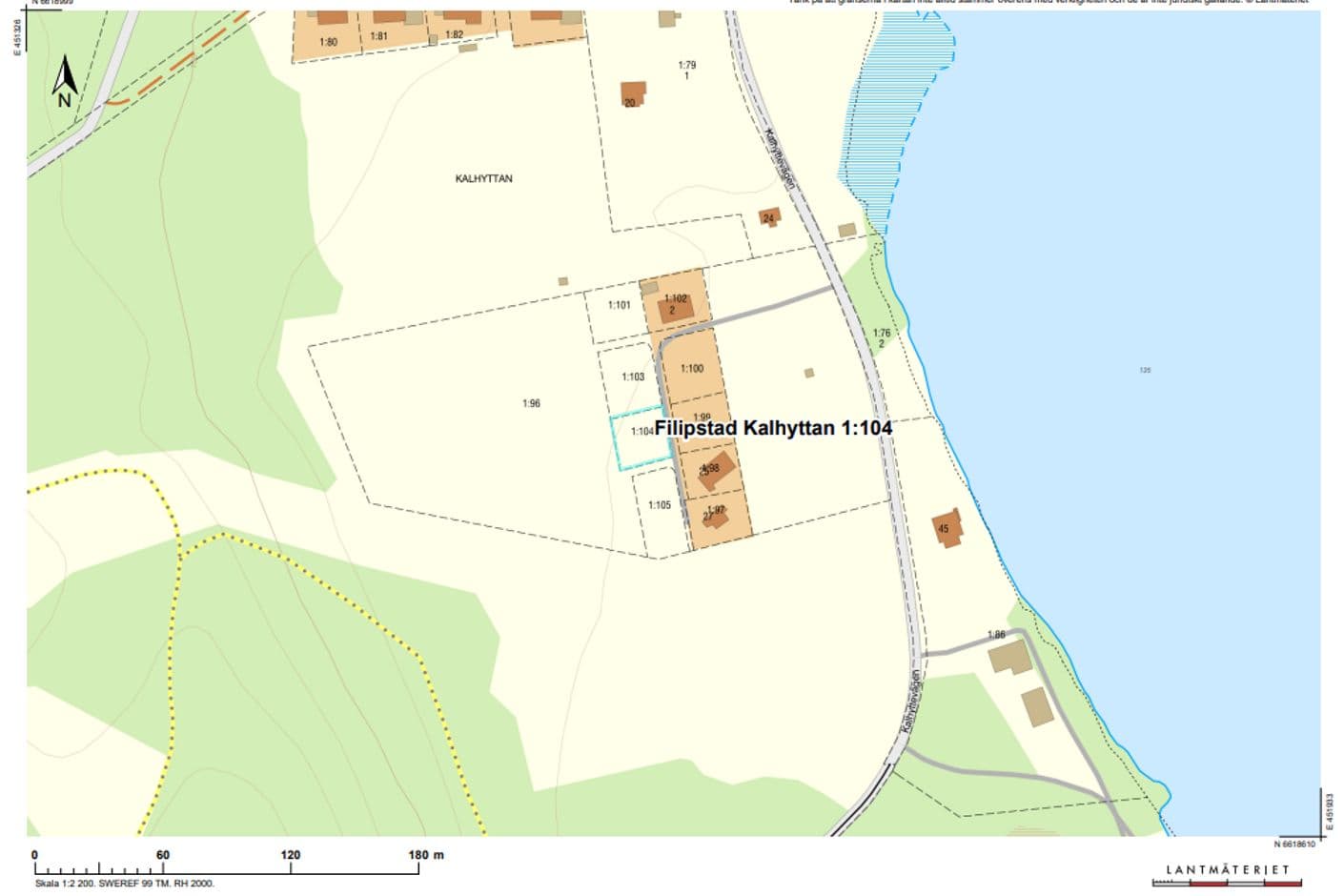This screenshot has width=1344, height=896.
Task: Select parcel label 1:80
Action: pyautogui.click(x=328, y=42)
